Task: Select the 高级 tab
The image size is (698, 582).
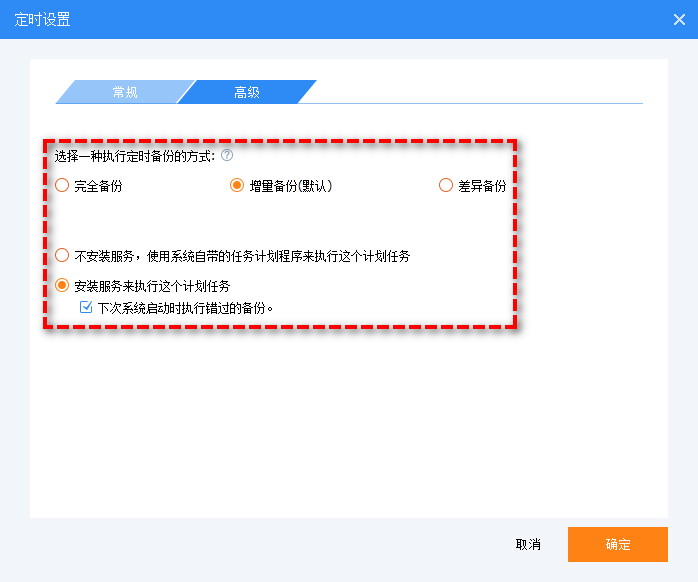Action: [246, 92]
